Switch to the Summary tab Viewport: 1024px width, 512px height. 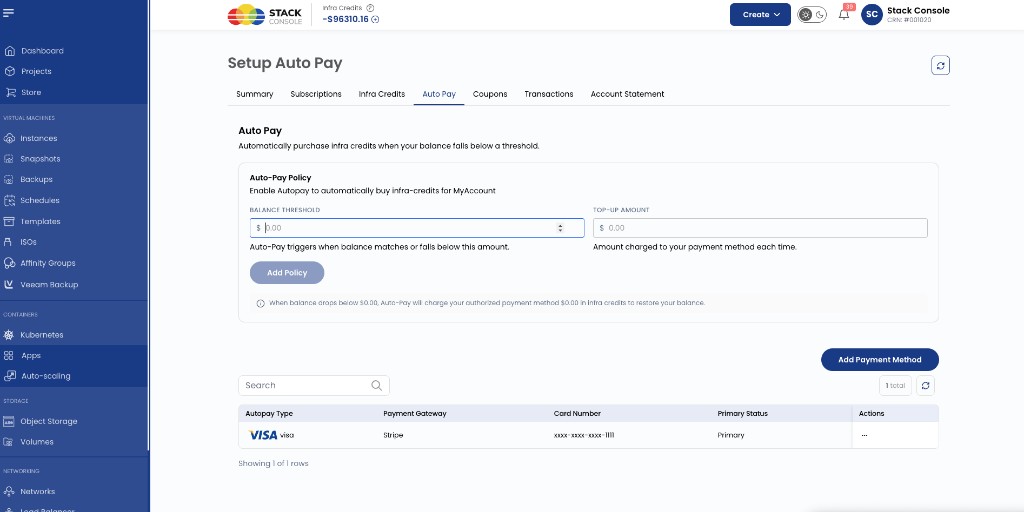[x=255, y=94]
